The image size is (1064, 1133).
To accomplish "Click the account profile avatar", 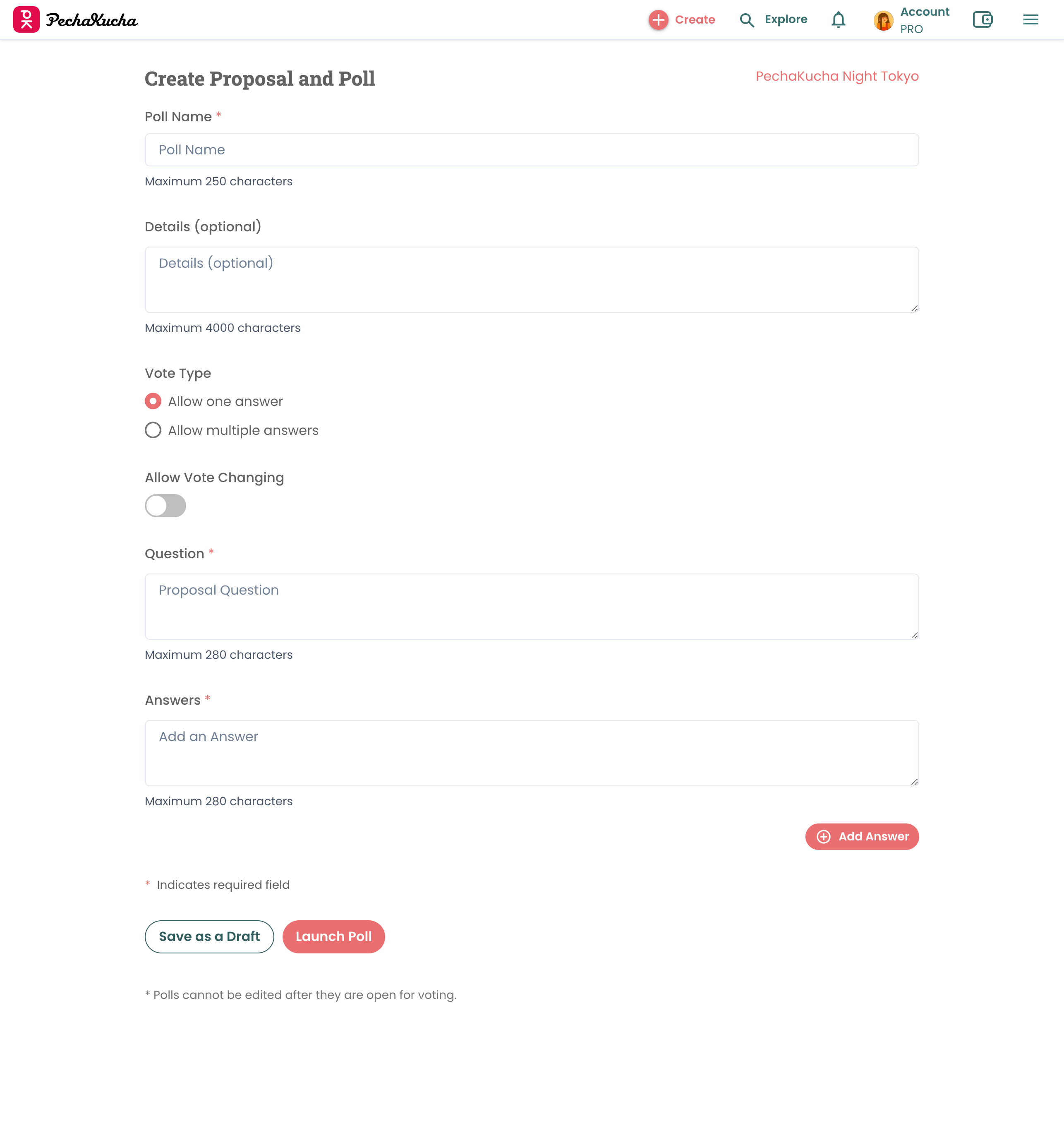I will pyautogui.click(x=883, y=21).
